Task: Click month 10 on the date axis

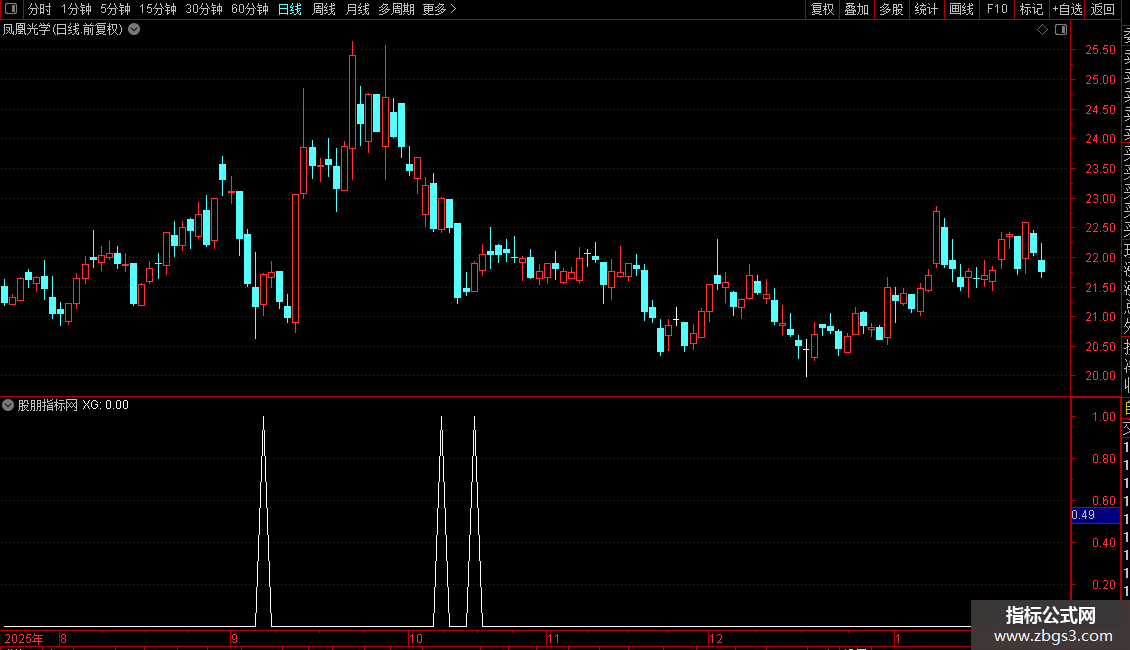Action: [x=416, y=638]
